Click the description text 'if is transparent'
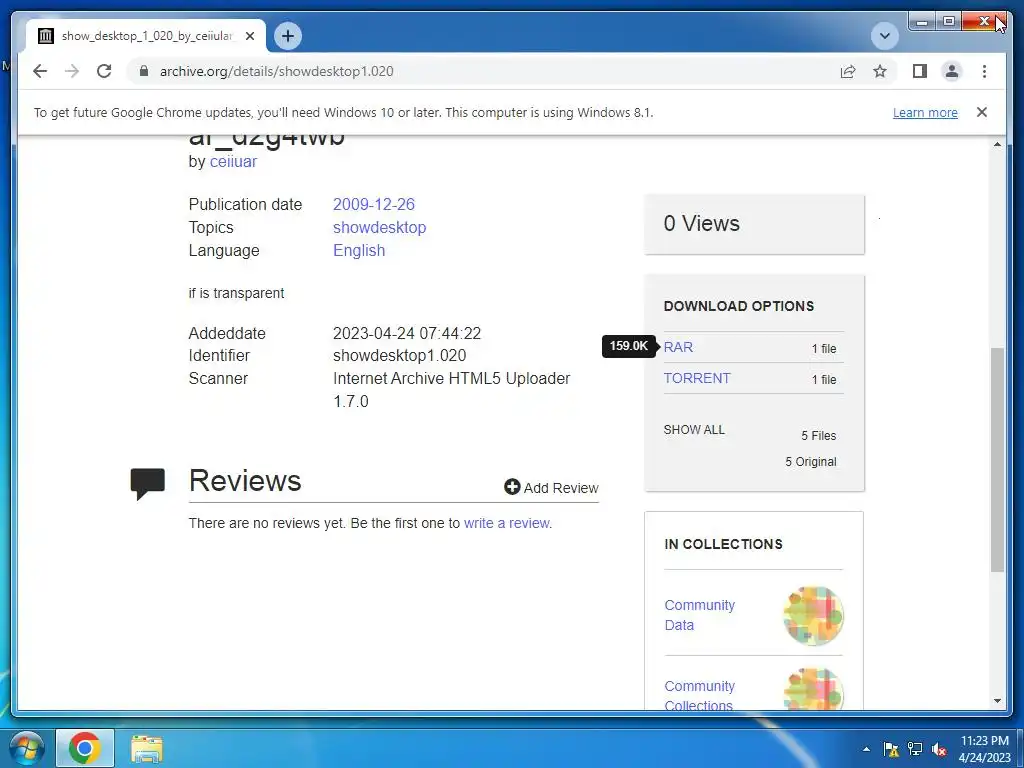1024x768 pixels. (236, 293)
